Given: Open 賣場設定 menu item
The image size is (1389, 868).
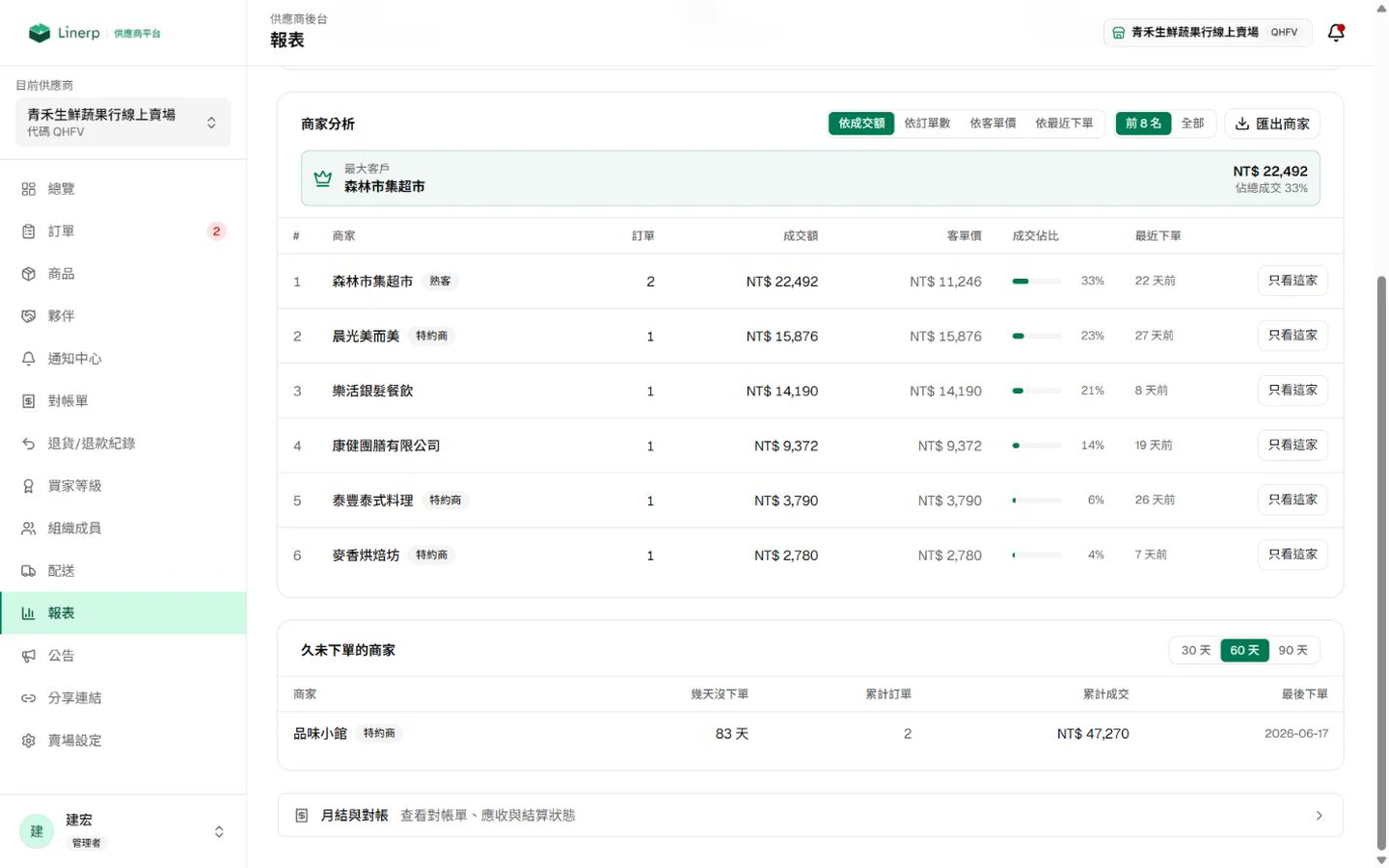Looking at the screenshot, I should point(123,741).
